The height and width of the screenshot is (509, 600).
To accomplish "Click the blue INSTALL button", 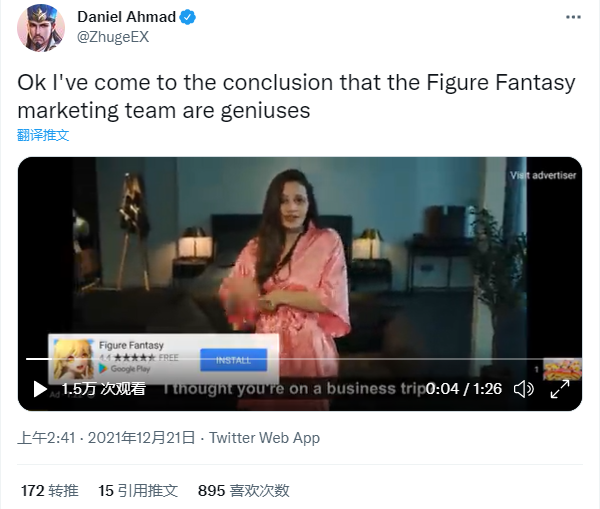I will (233, 360).
